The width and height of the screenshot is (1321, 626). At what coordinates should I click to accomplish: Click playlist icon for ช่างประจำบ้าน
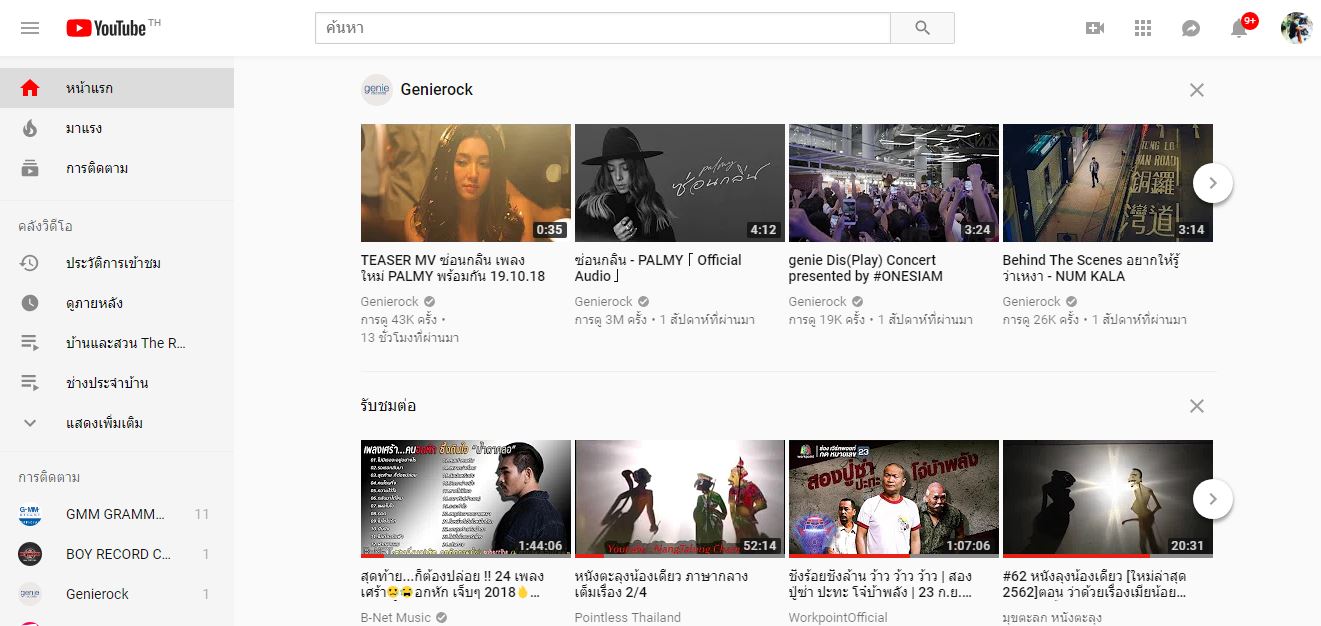click(30, 383)
